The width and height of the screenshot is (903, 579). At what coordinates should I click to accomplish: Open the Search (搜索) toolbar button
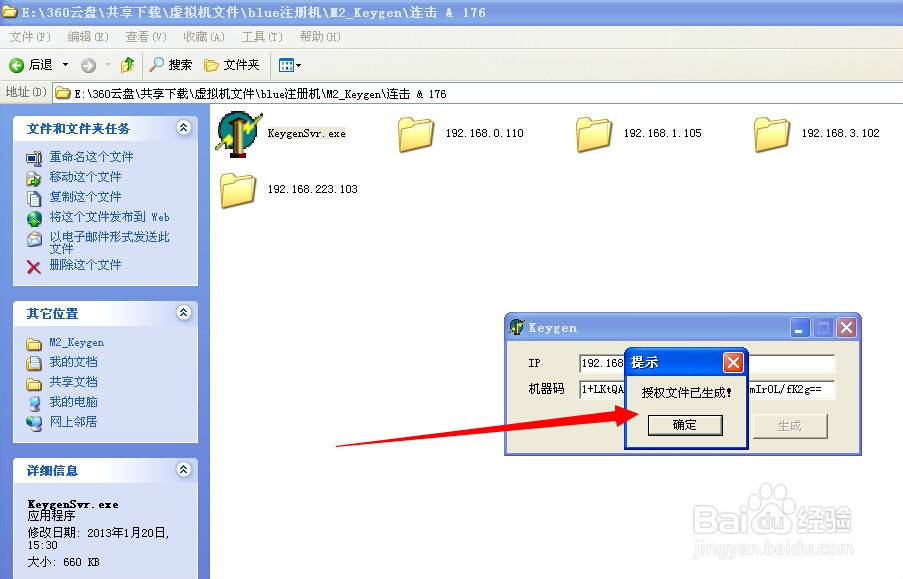click(170, 65)
